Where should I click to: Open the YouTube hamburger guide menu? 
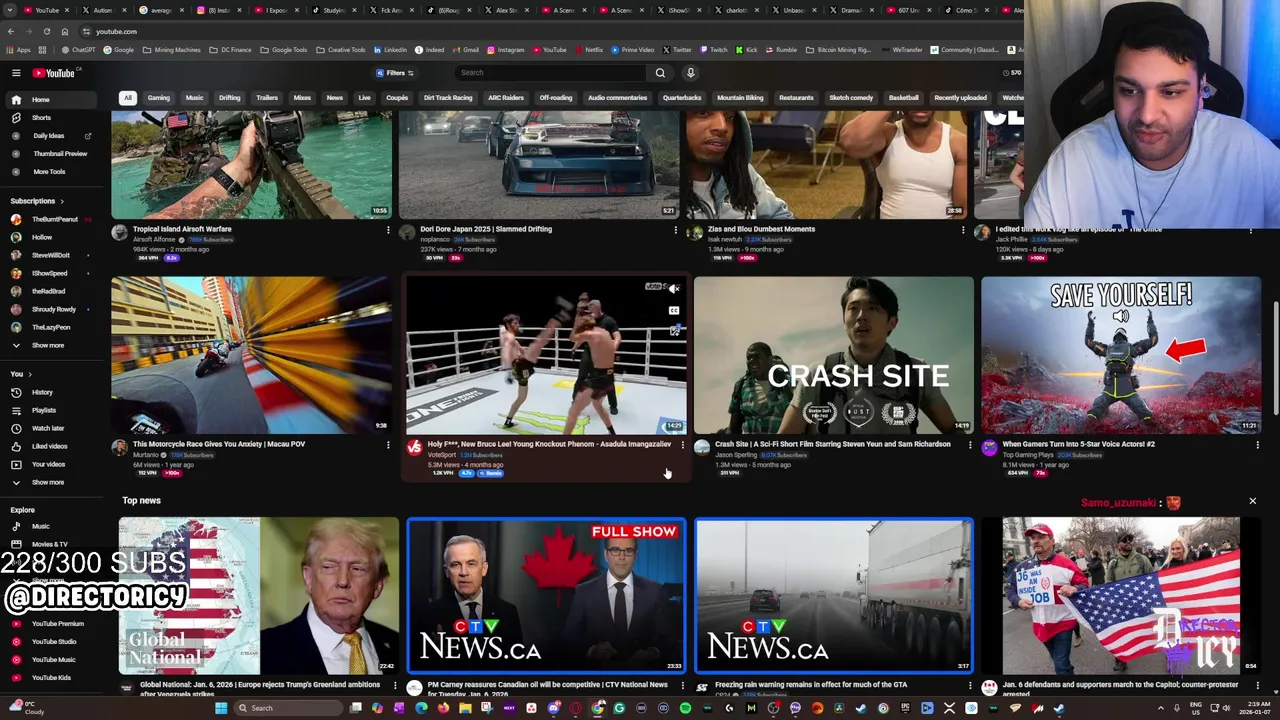click(x=16, y=73)
